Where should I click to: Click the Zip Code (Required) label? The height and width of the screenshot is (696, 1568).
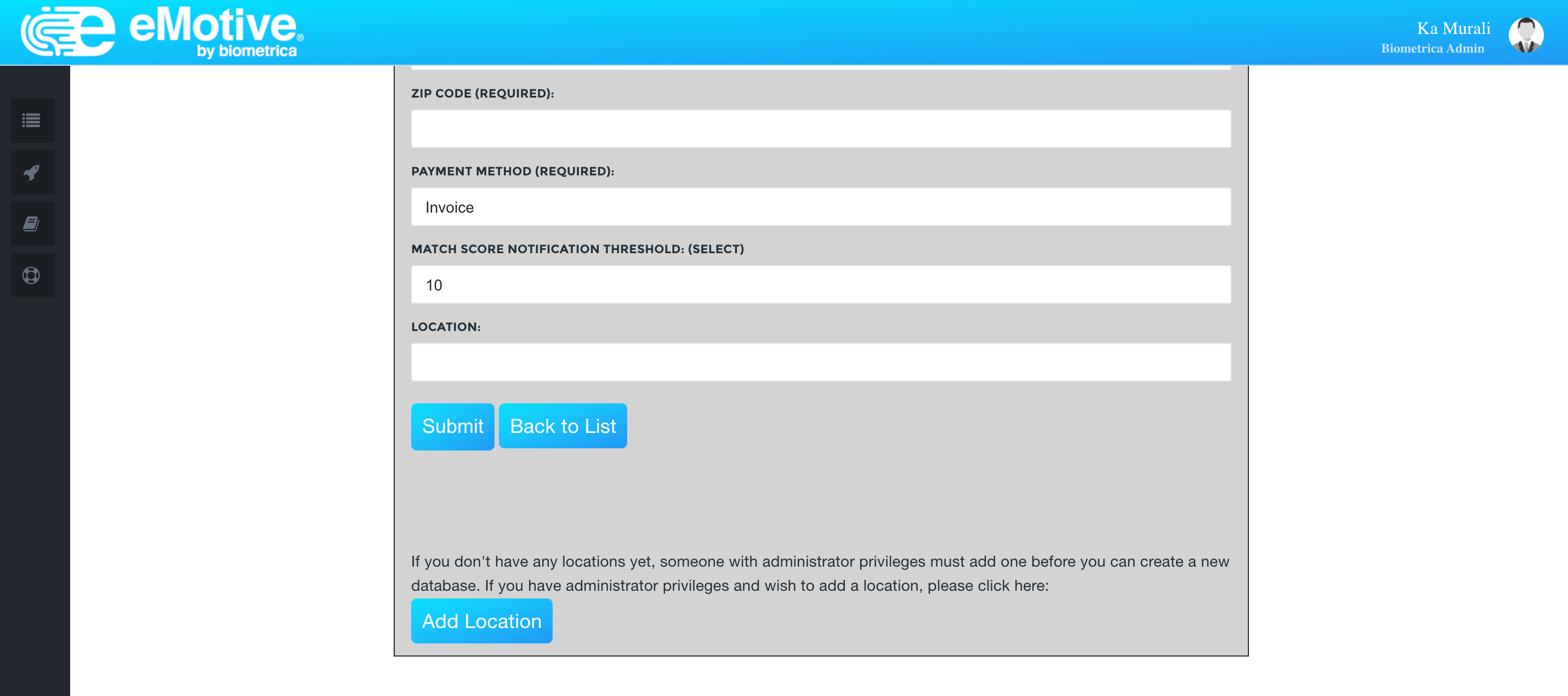(482, 94)
